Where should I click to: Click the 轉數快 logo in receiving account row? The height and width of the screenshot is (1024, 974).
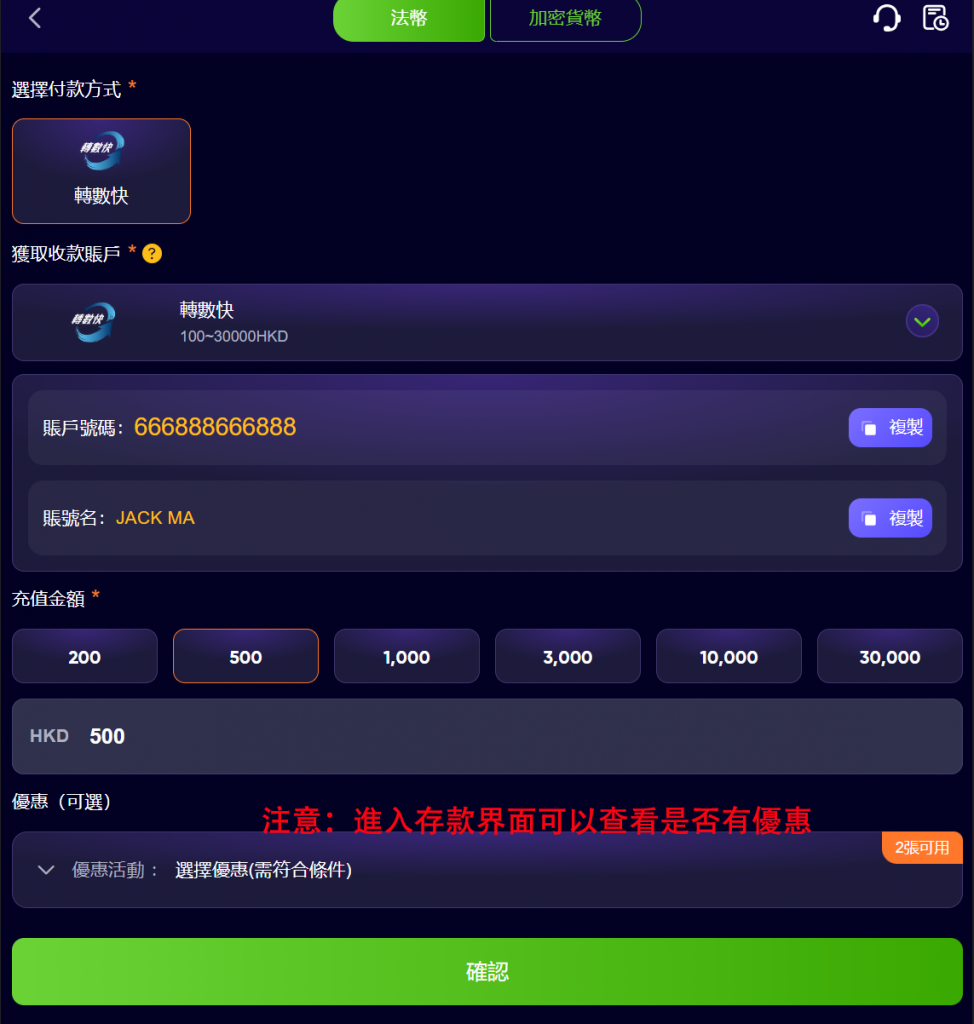pos(93,321)
